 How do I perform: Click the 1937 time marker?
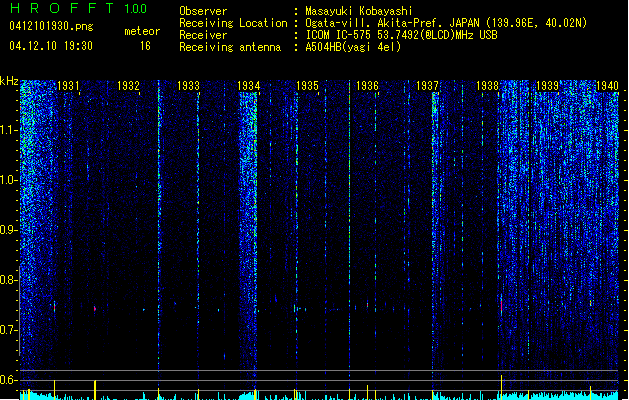[427, 86]
